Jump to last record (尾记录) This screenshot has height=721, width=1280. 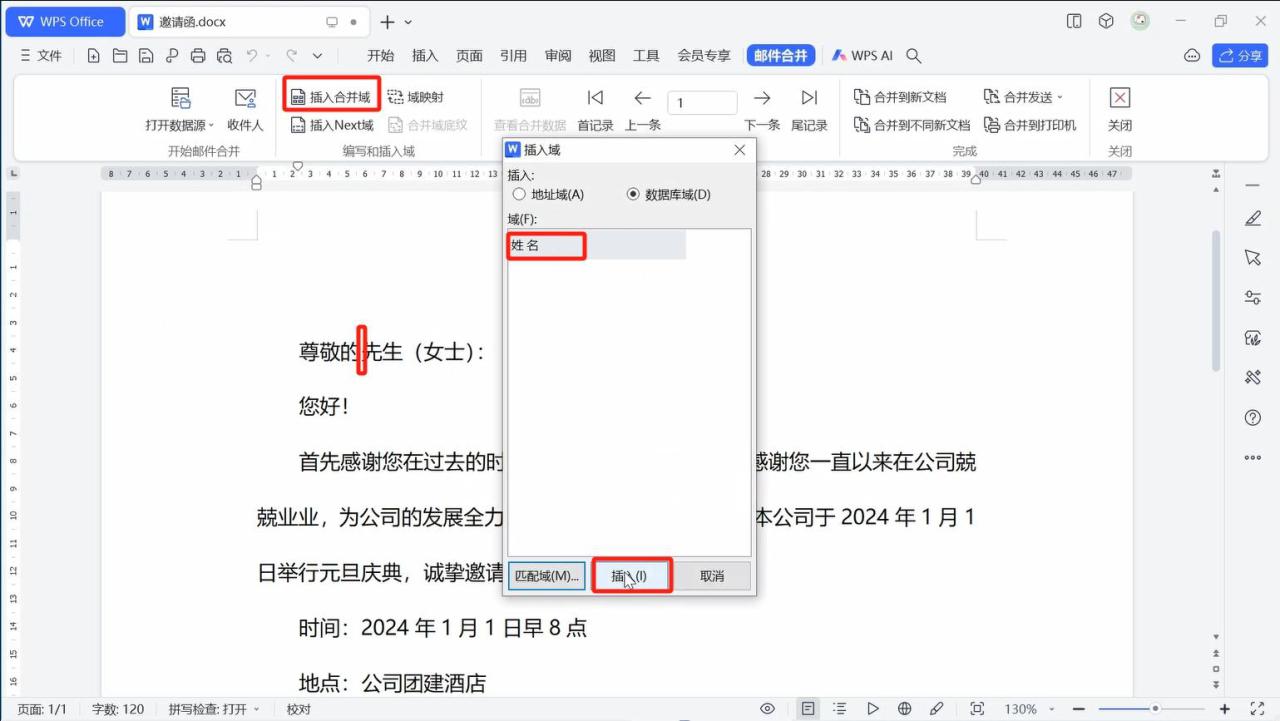pos(809,110)
